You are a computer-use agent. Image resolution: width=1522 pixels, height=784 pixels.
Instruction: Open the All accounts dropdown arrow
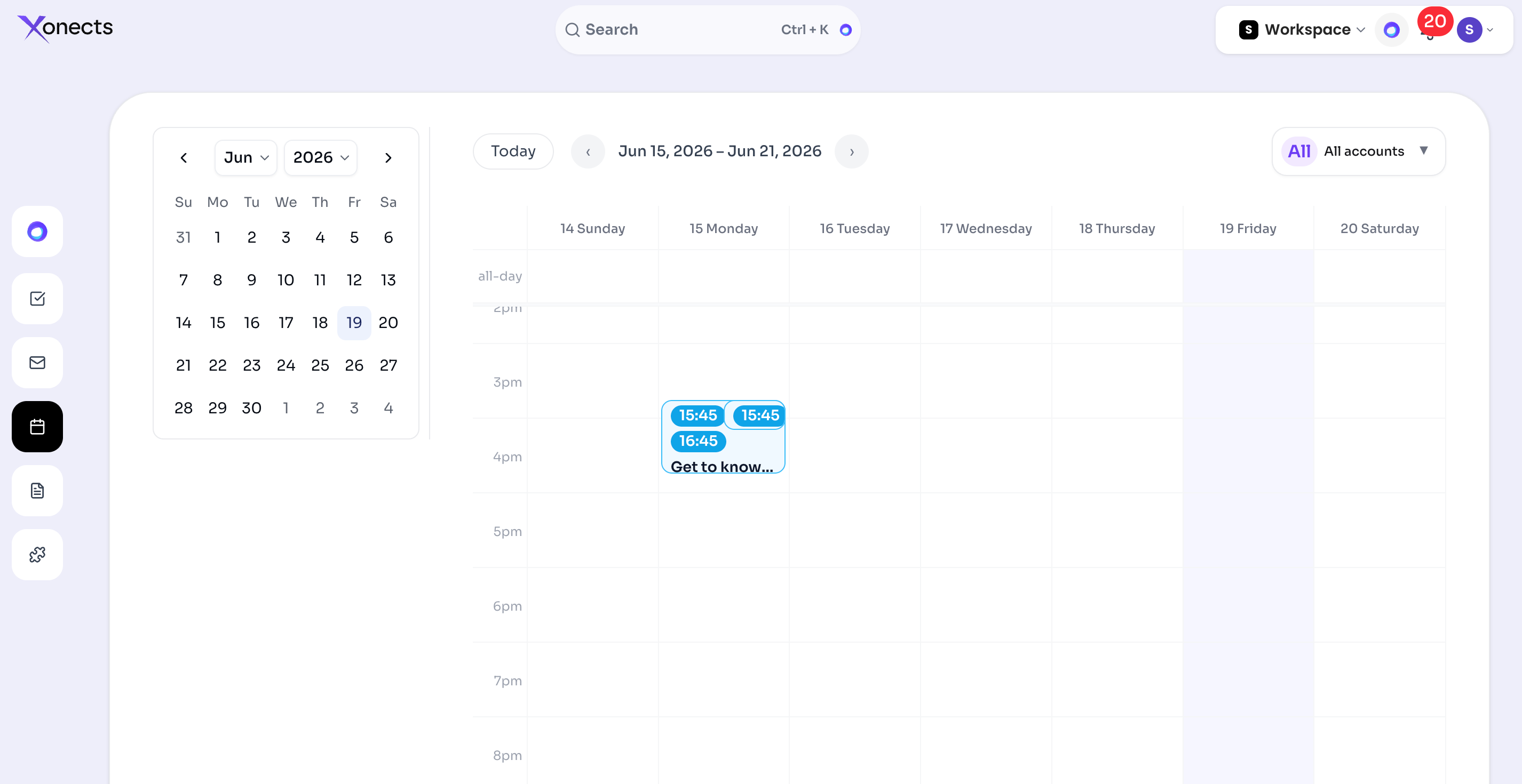[1424, 150]
